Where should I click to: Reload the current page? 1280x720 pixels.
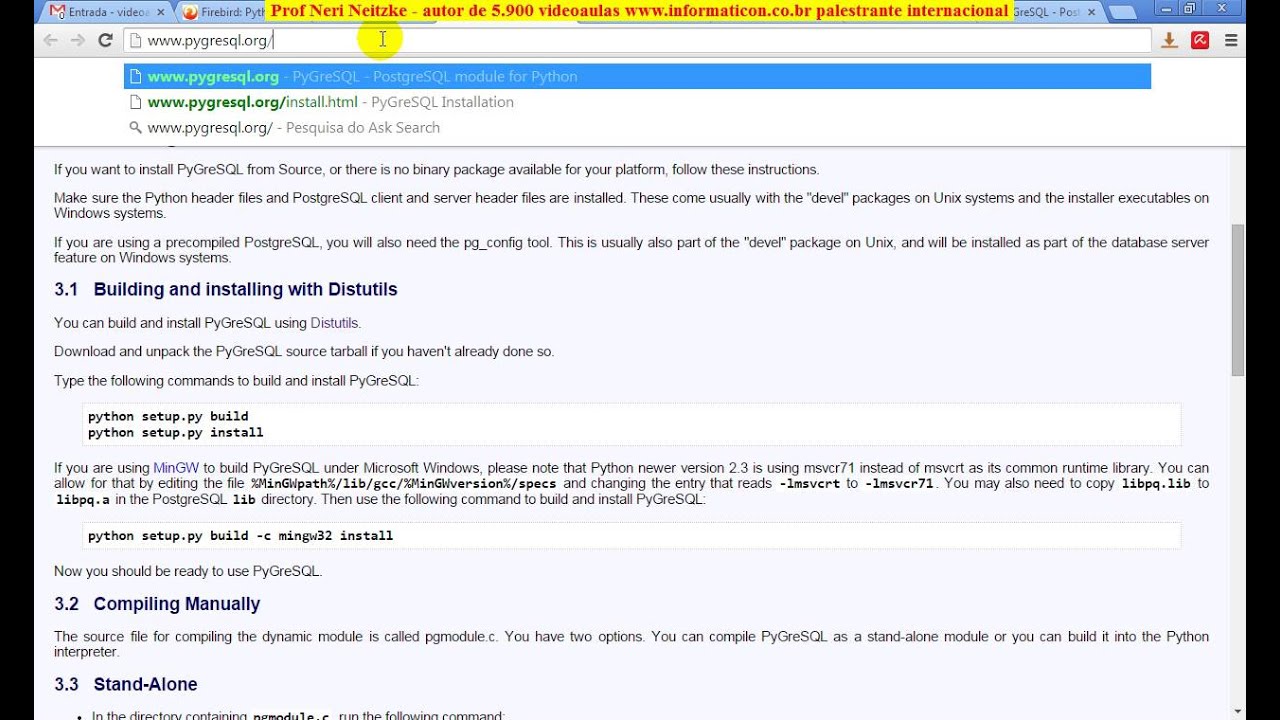(105, 40)
